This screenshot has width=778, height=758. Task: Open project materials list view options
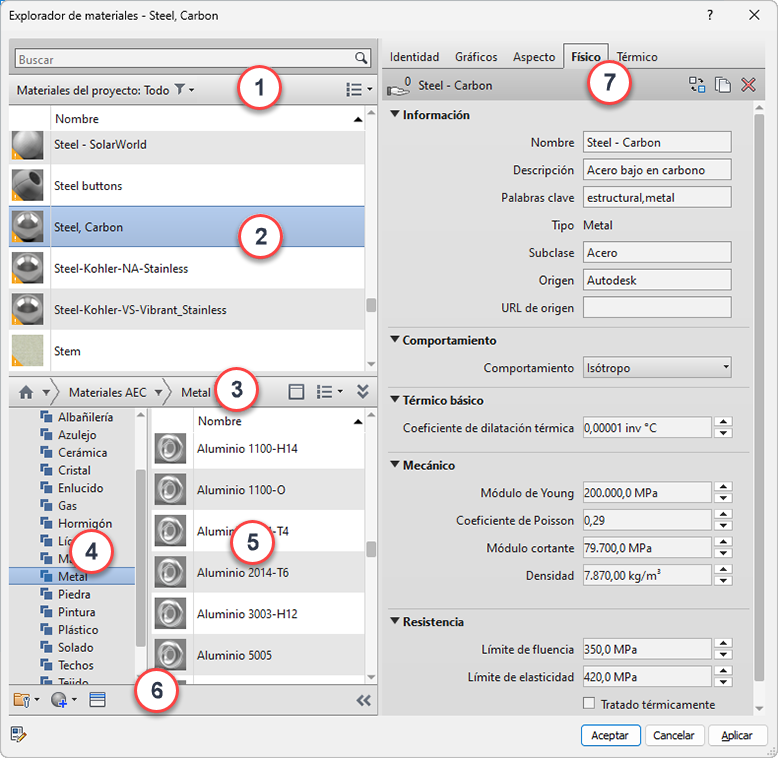[359, 90]
